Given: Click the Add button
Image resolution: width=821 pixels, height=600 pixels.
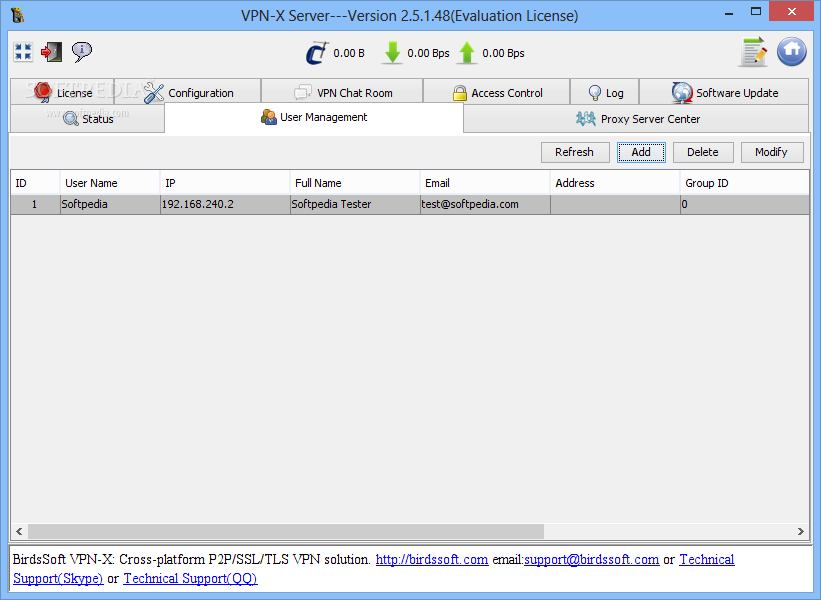Looking at the screenshot, I should tap(641, 152).
